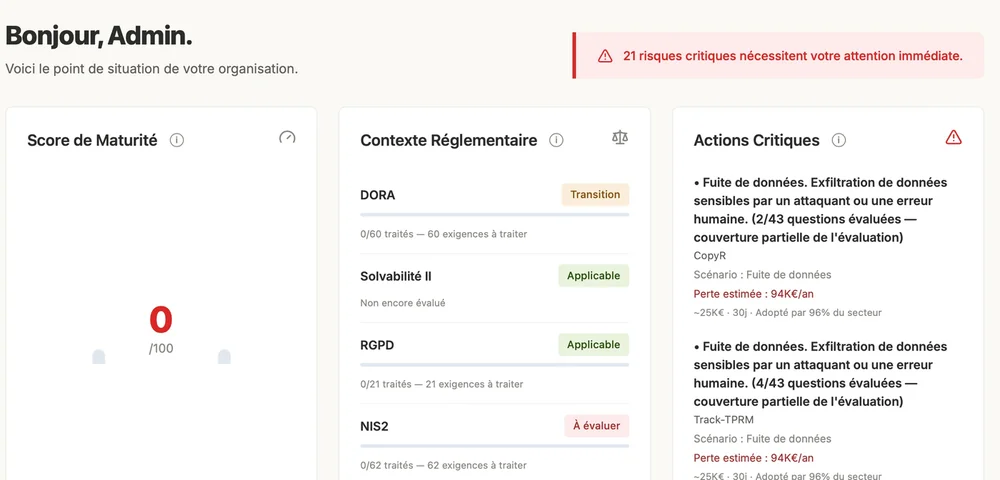Click the Track-TPRM label
The height and width of the screenshot is (480, 1000).
click(723, 419)
